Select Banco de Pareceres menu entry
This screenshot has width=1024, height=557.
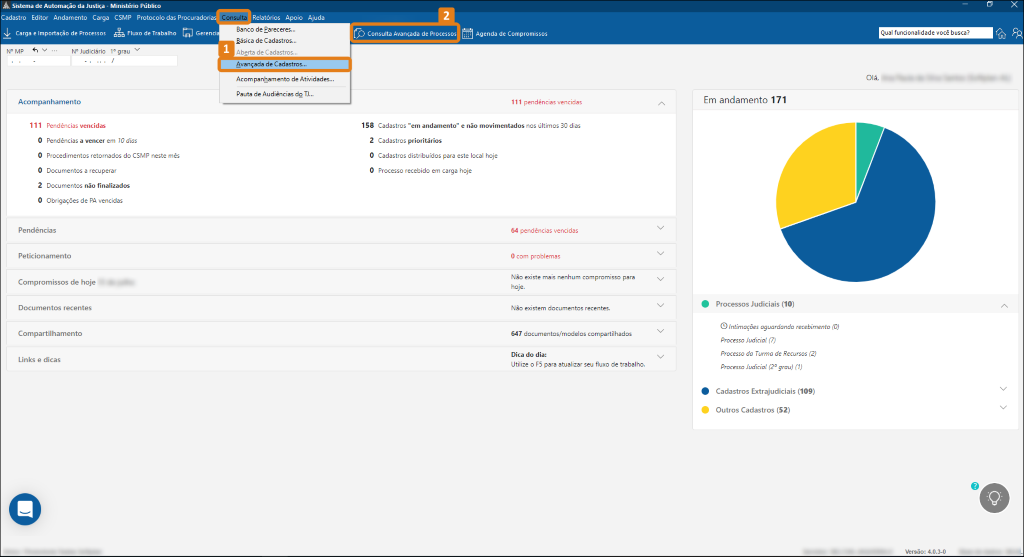285,29
